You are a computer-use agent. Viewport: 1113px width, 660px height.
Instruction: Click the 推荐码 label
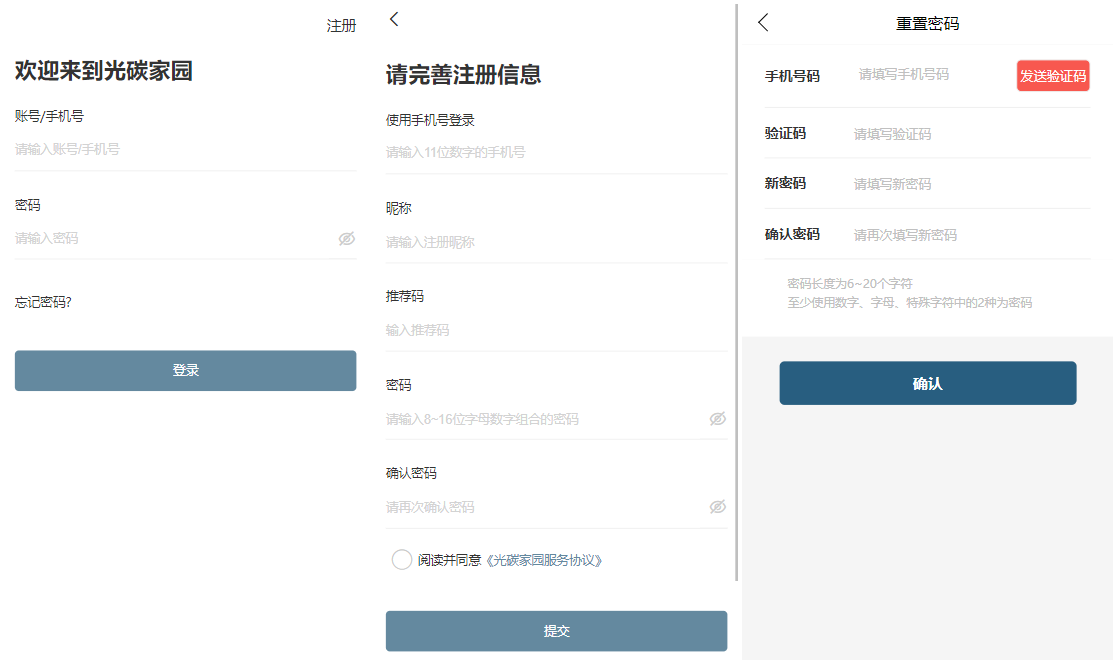(x=405, y=296)
